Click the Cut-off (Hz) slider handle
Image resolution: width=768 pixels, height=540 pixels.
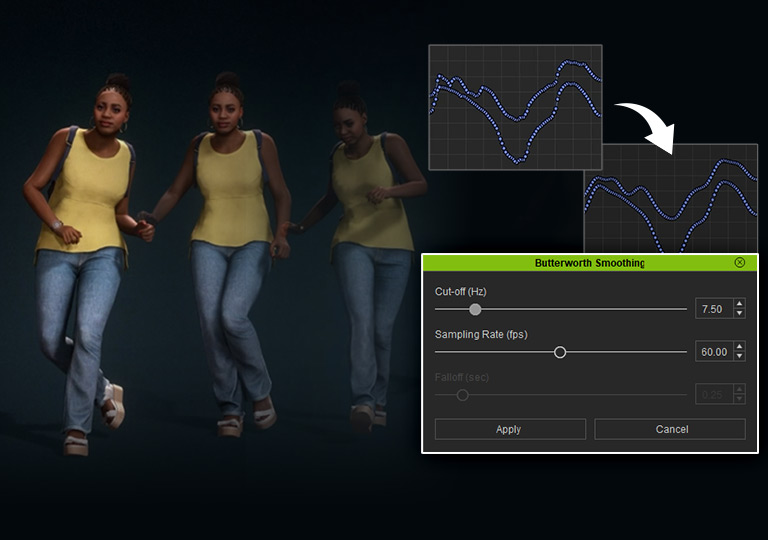pos(475,309)
